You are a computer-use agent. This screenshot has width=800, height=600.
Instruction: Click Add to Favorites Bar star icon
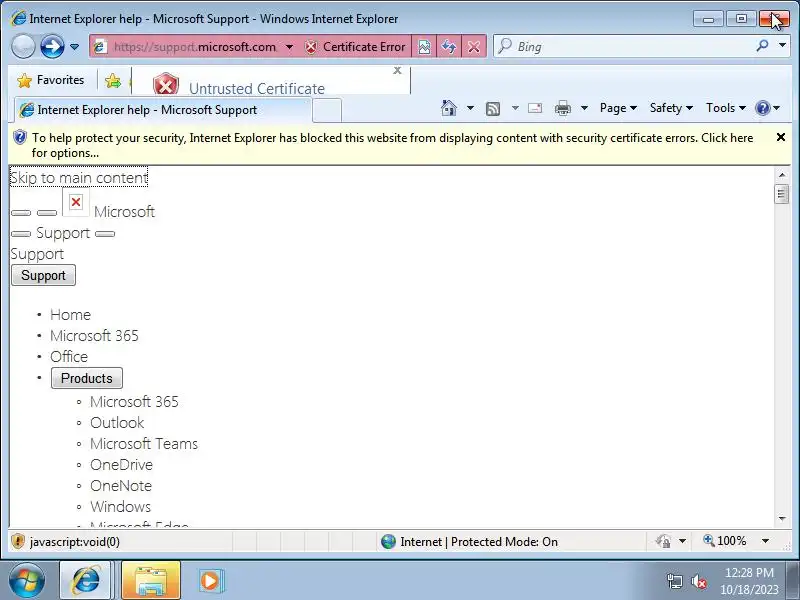tap(113, 81)
